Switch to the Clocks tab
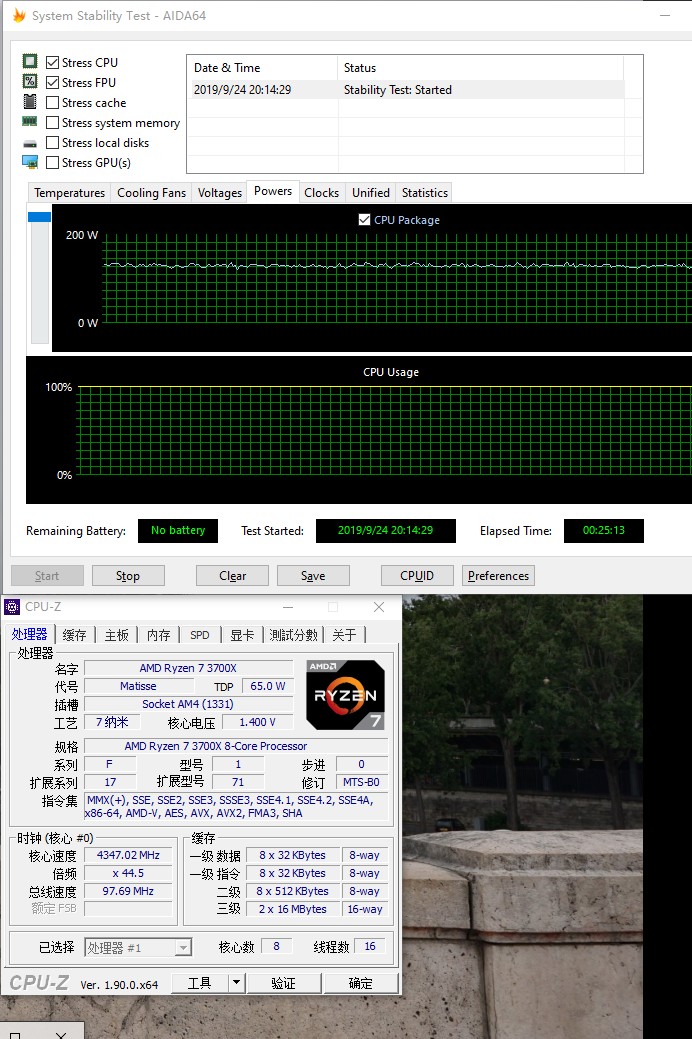692x1039 pixels. [x=321, y=193]
